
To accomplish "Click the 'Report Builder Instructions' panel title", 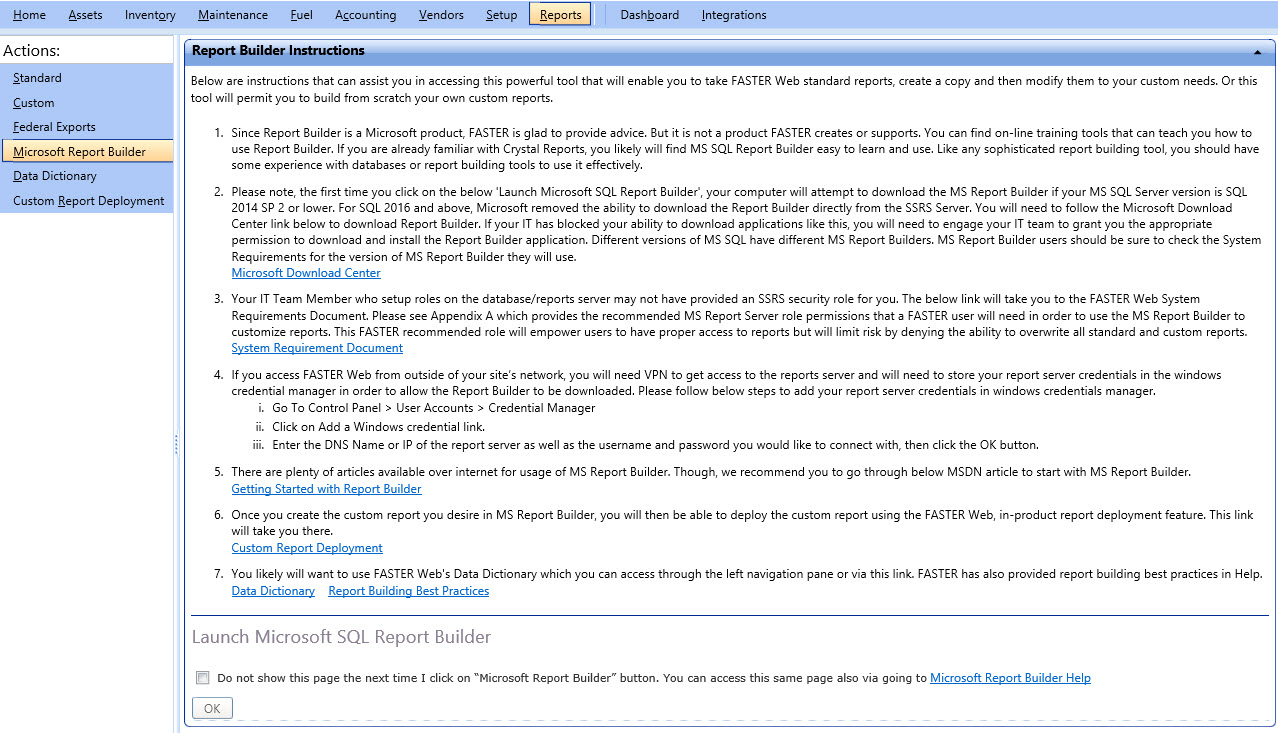I will 278,50.
